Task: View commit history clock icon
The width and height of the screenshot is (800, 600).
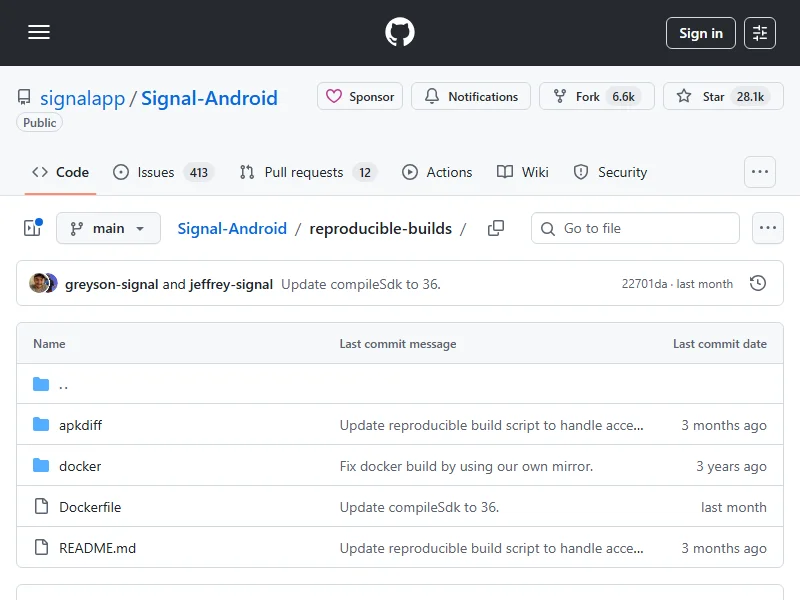Action: coord(758,284)
